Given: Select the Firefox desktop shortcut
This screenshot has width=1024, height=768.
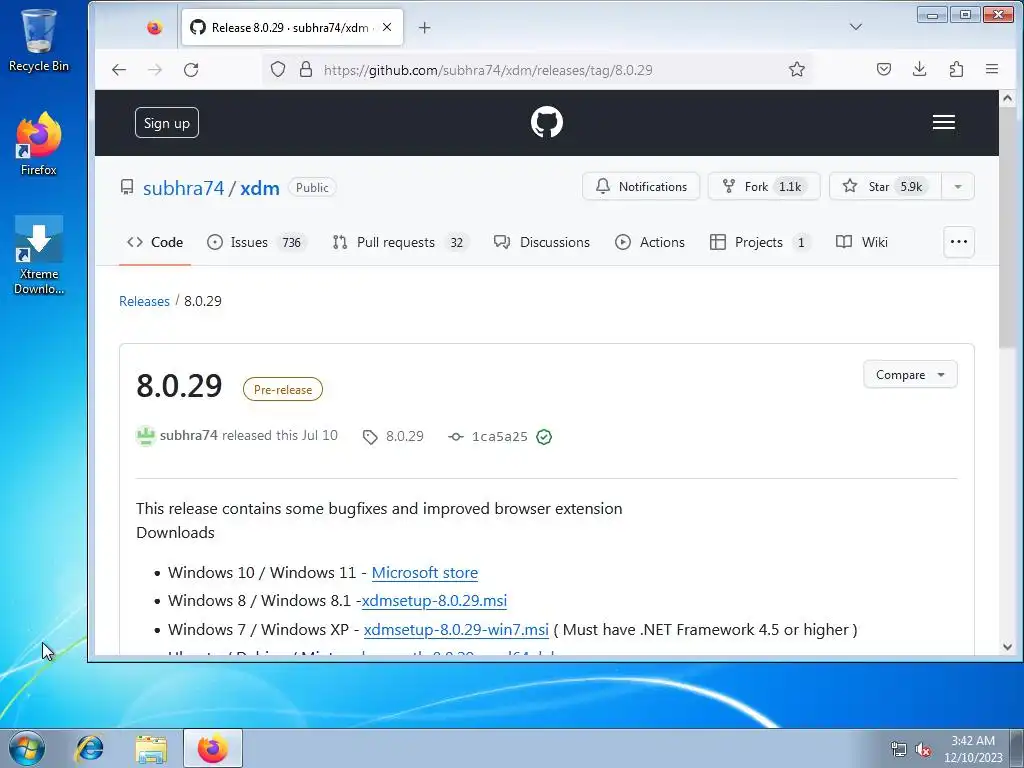Looking at the screenshot, I should click(39, 144).
